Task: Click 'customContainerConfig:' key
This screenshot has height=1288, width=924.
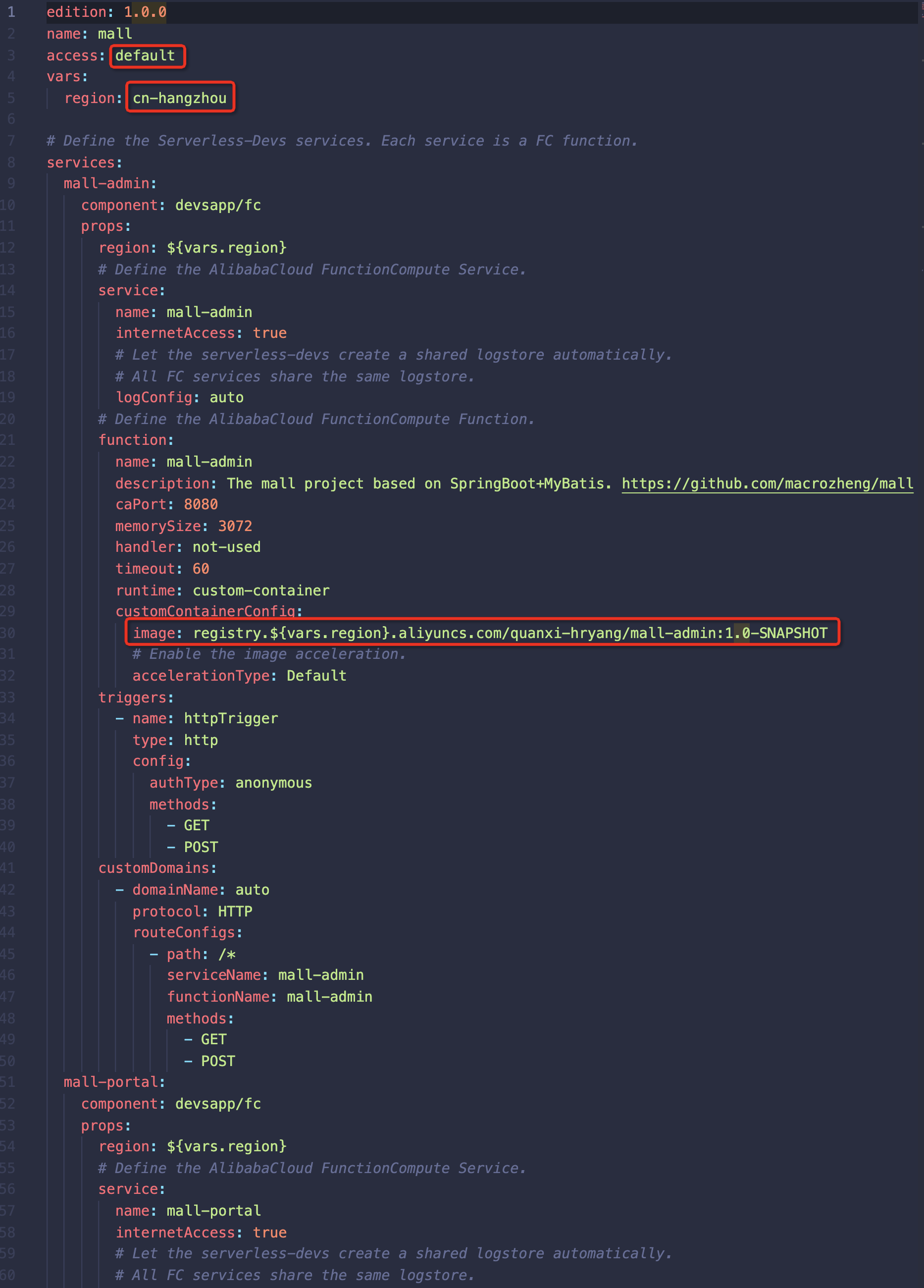Action: 209,611
